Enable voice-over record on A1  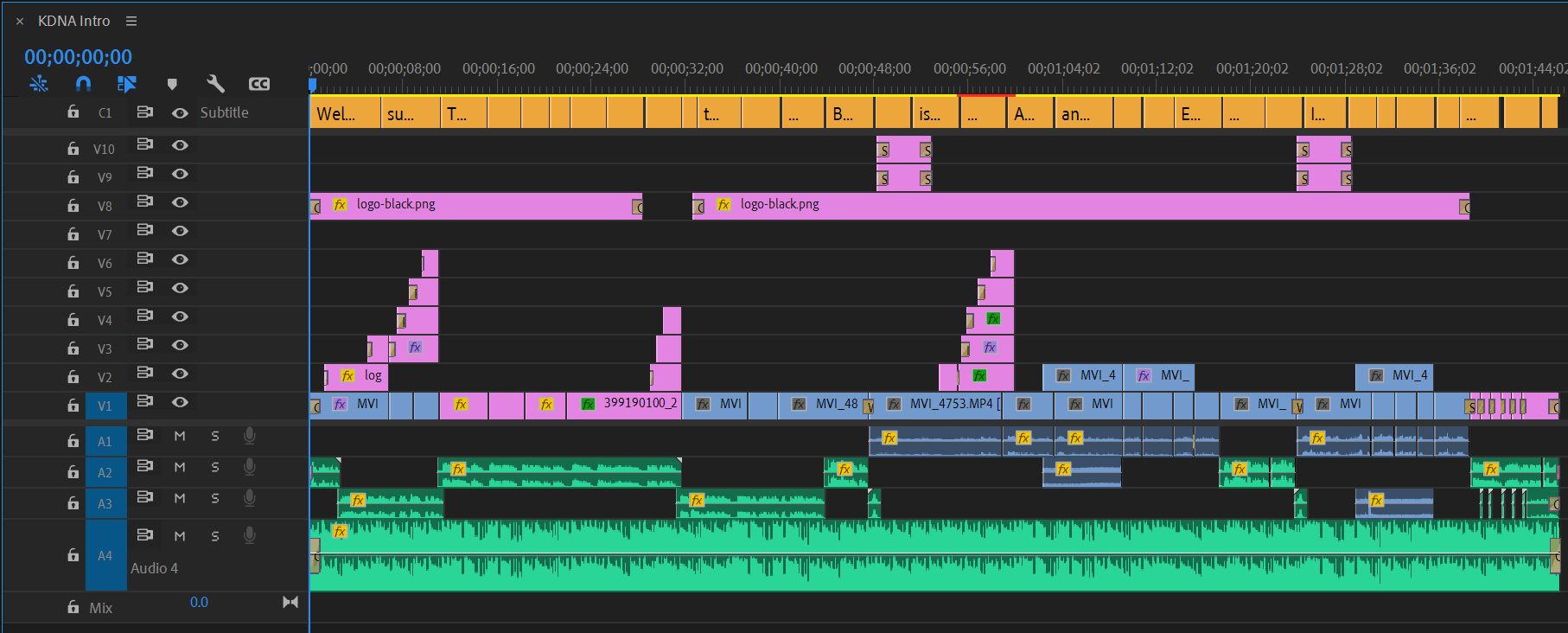[250, 436]
